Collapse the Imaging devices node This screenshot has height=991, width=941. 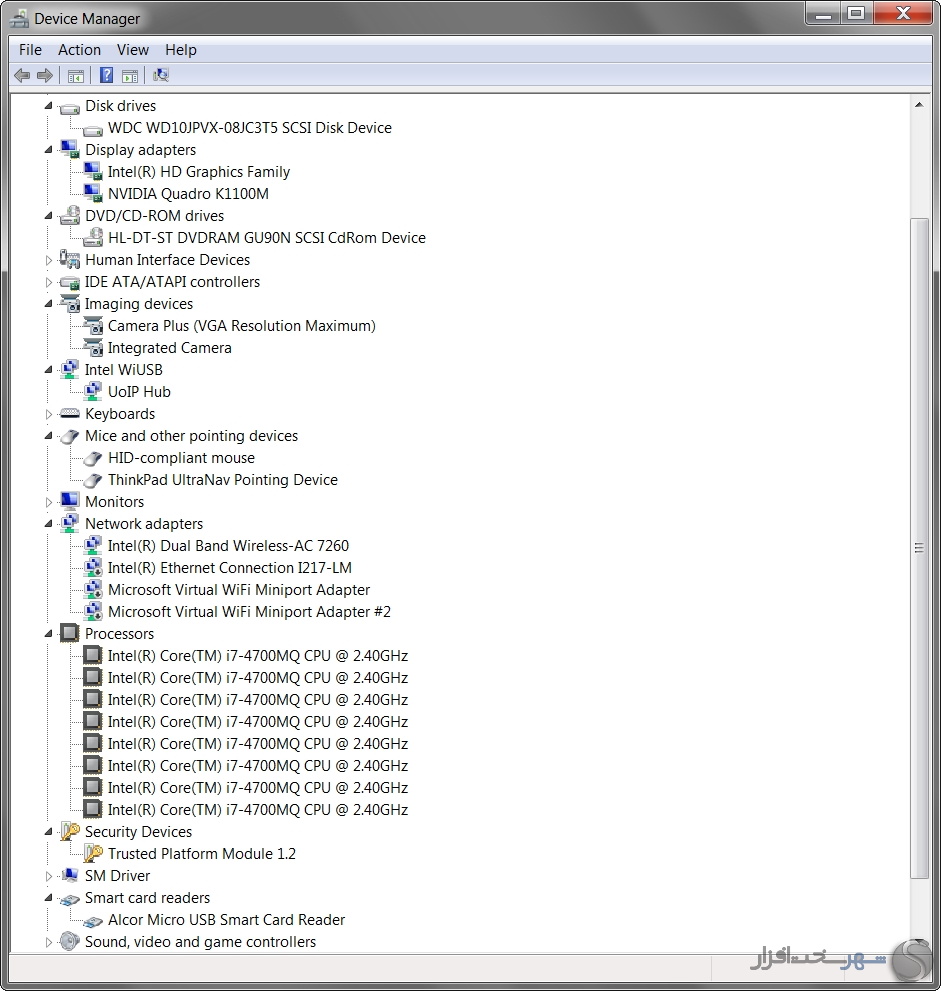pos(49,304)
